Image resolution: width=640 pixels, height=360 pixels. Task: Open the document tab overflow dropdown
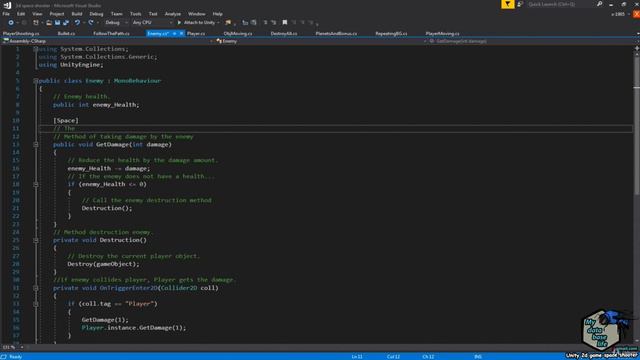coord(638,33)
